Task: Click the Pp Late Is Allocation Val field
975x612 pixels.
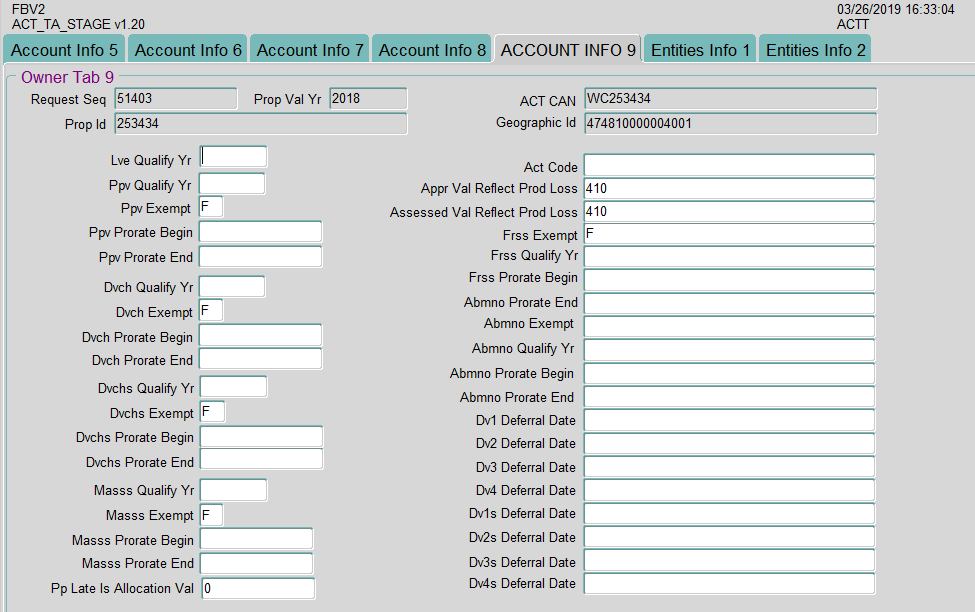Action: click(x=258, y=589)
